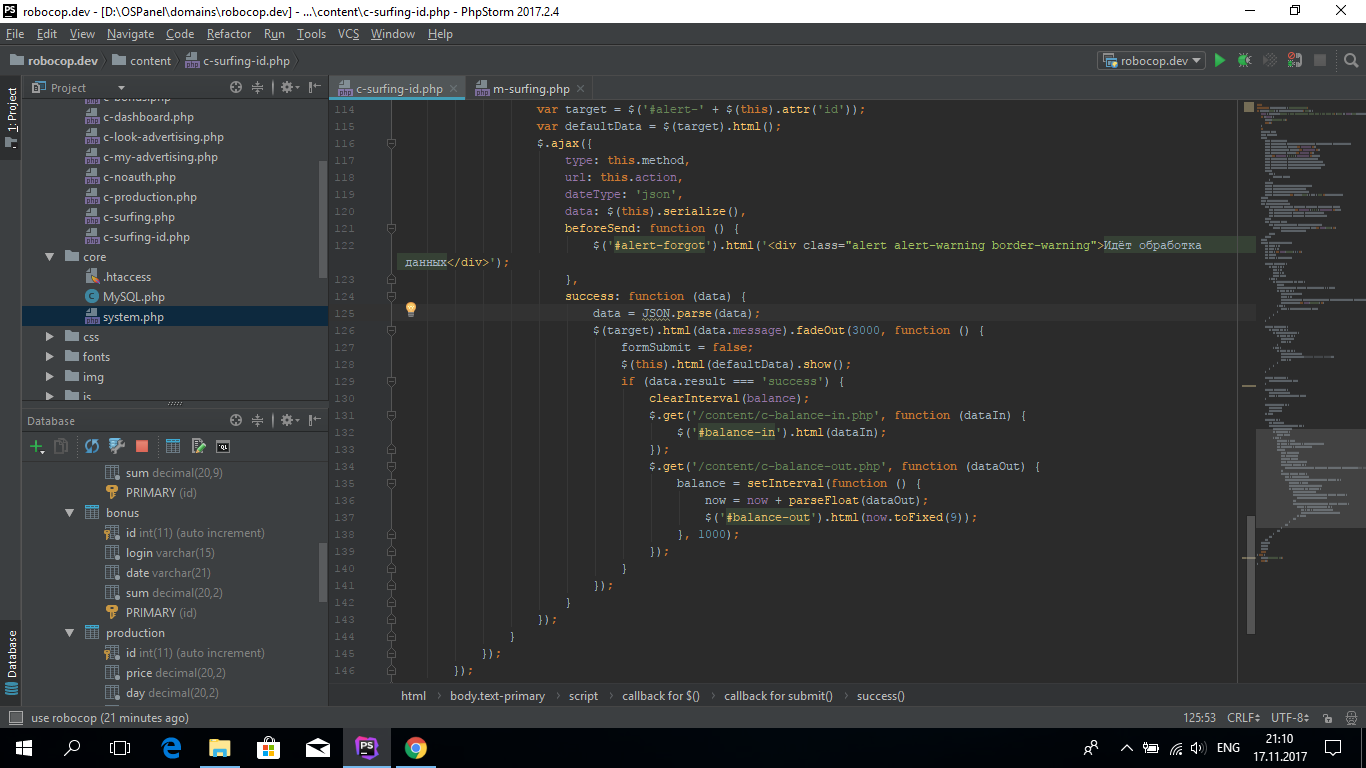Toggle the file read-only lock icon in status bar
Image resolution: width=1366 pixels, height=768 pixels.
pos(1328,718)
